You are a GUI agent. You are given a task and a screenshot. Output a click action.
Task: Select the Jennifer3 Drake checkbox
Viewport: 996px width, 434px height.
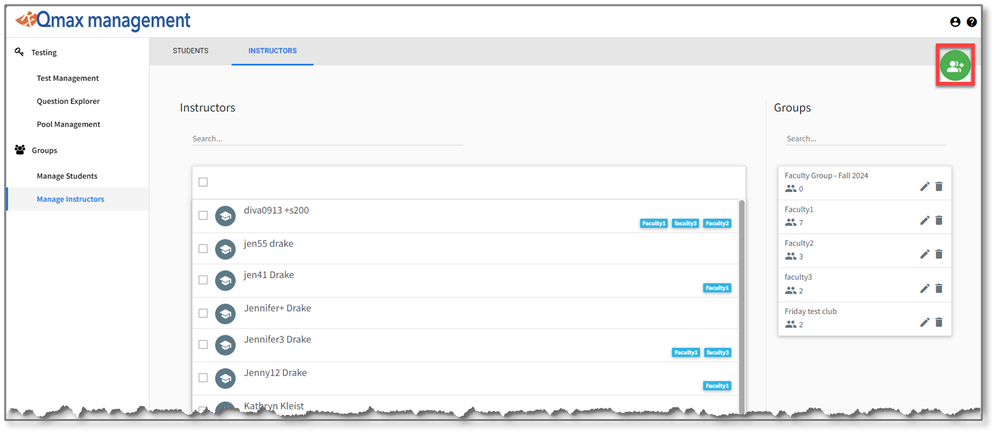(x=203, y=345)
